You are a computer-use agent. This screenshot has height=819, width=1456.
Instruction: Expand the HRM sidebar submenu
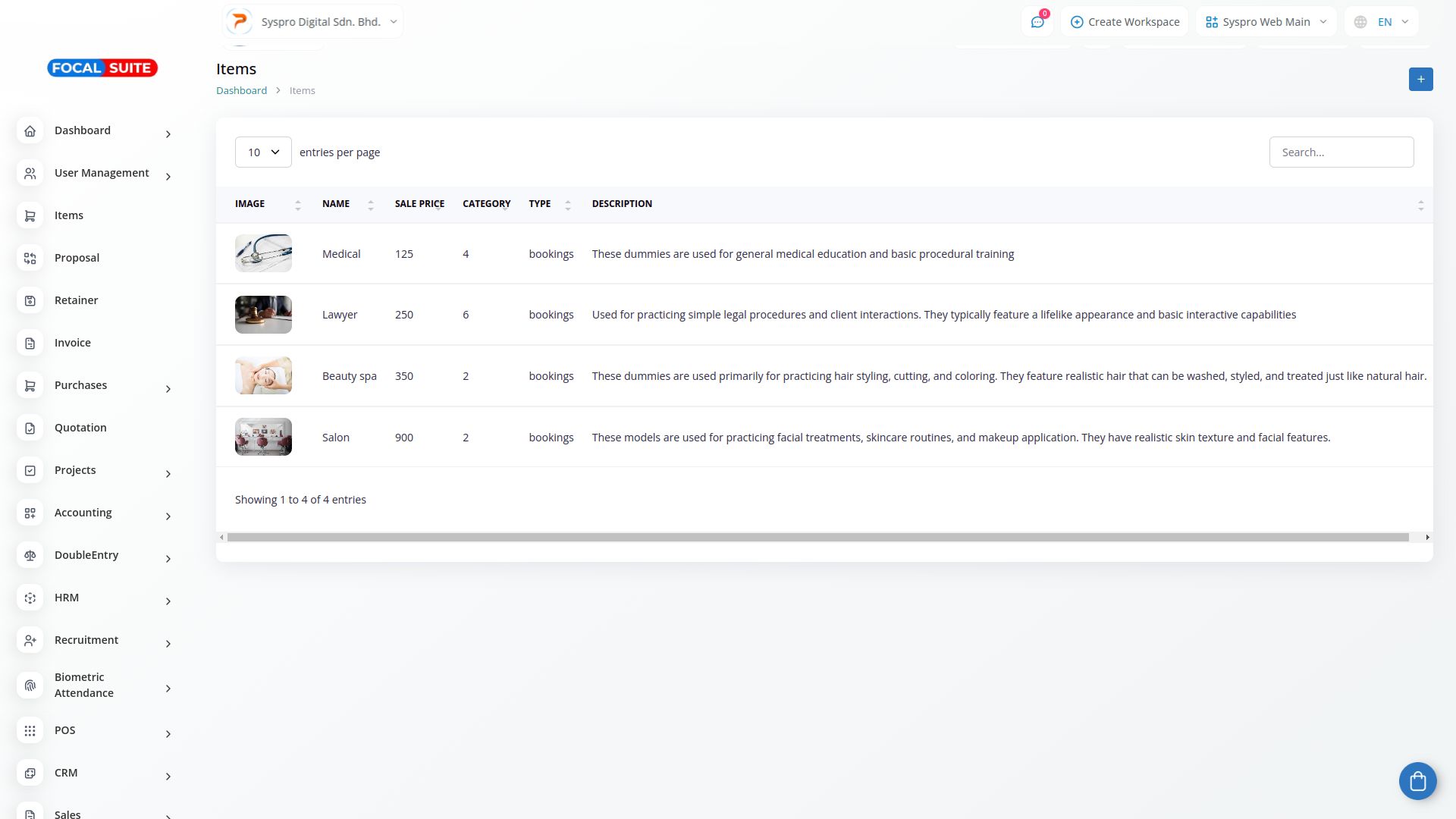click(x=168, y=601)
